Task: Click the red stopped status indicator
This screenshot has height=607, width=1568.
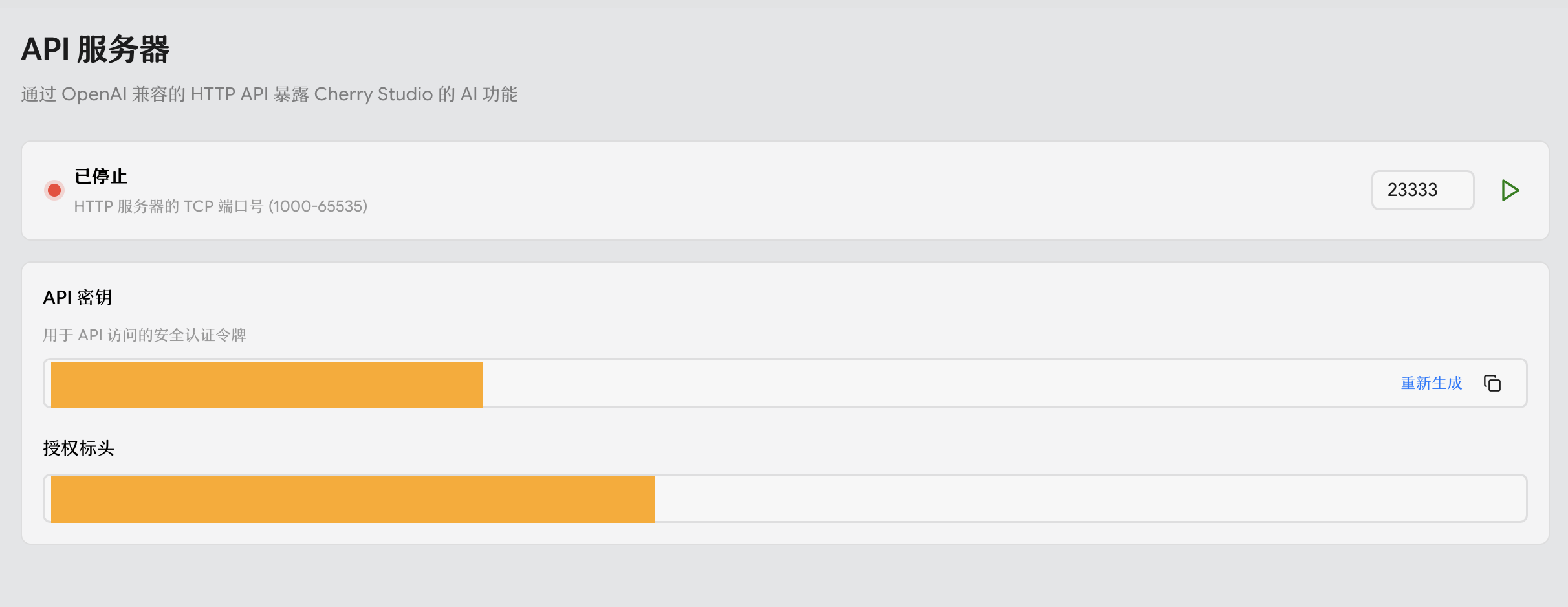Action: coord(54,190)
